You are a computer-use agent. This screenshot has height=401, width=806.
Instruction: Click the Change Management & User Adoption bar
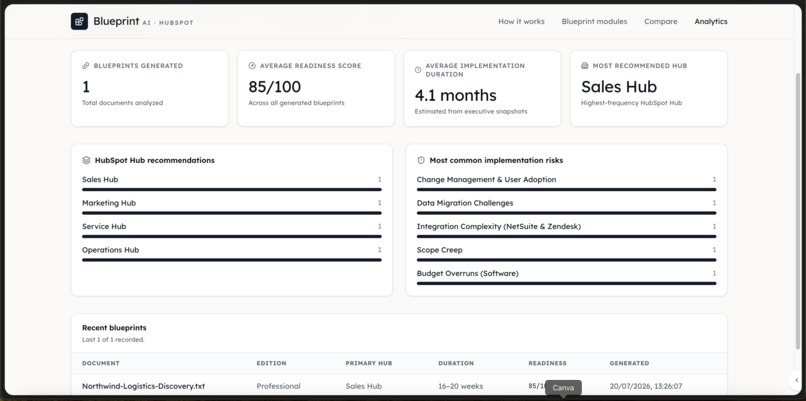(566, 189)
